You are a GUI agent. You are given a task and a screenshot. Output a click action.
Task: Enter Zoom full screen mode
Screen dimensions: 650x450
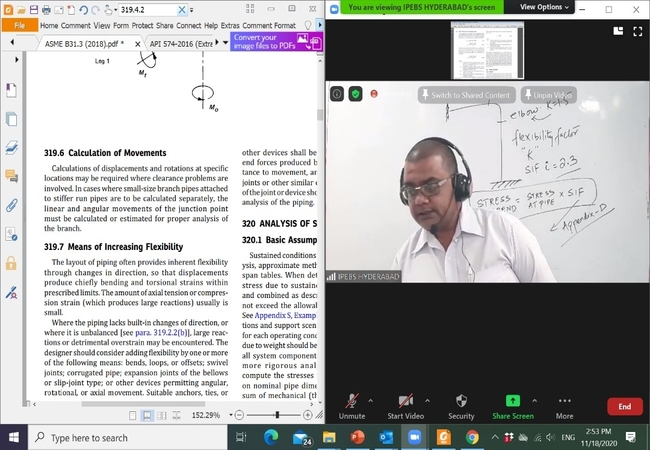pos(638,31)
